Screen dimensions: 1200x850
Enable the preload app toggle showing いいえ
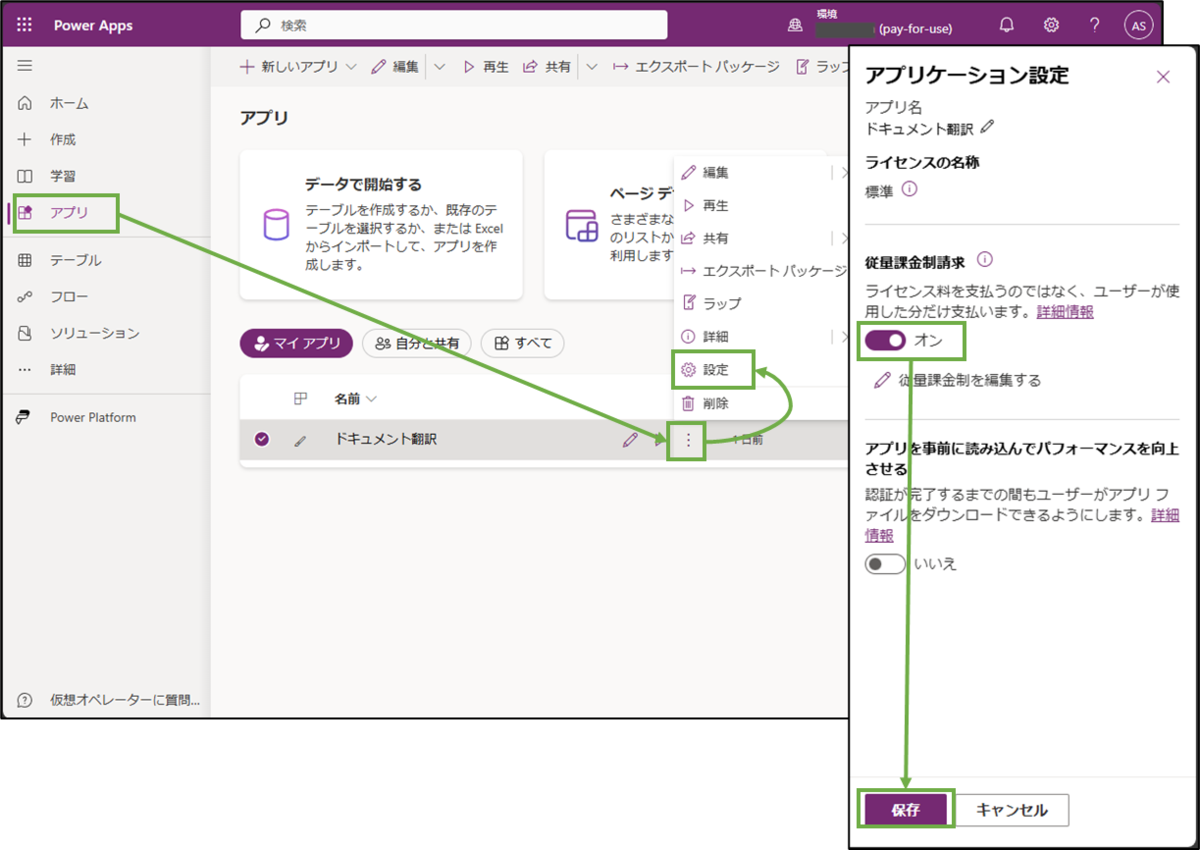885,564
